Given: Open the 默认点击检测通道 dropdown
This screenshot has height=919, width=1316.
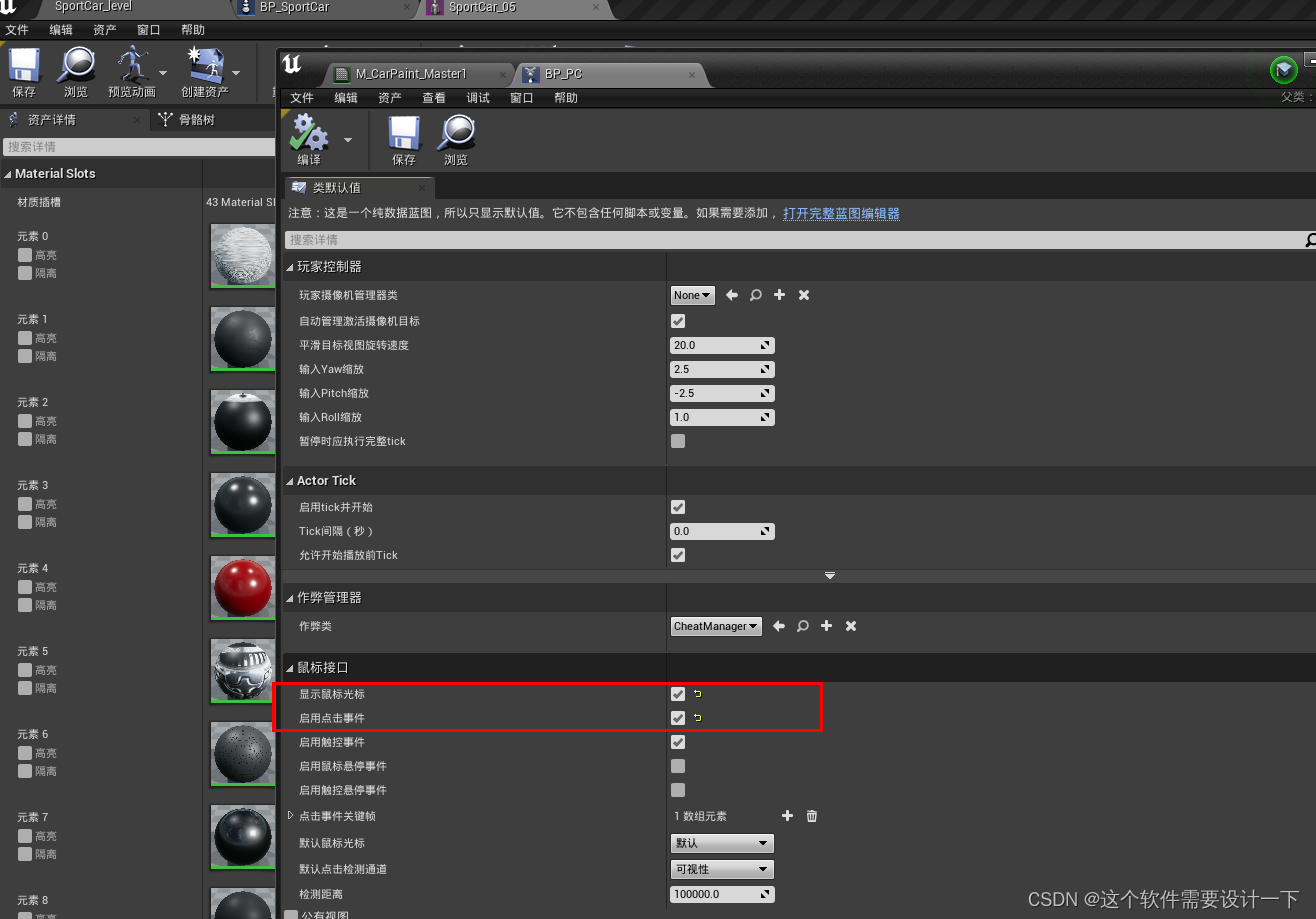Looking at the screenshot, I should [722, 869].
